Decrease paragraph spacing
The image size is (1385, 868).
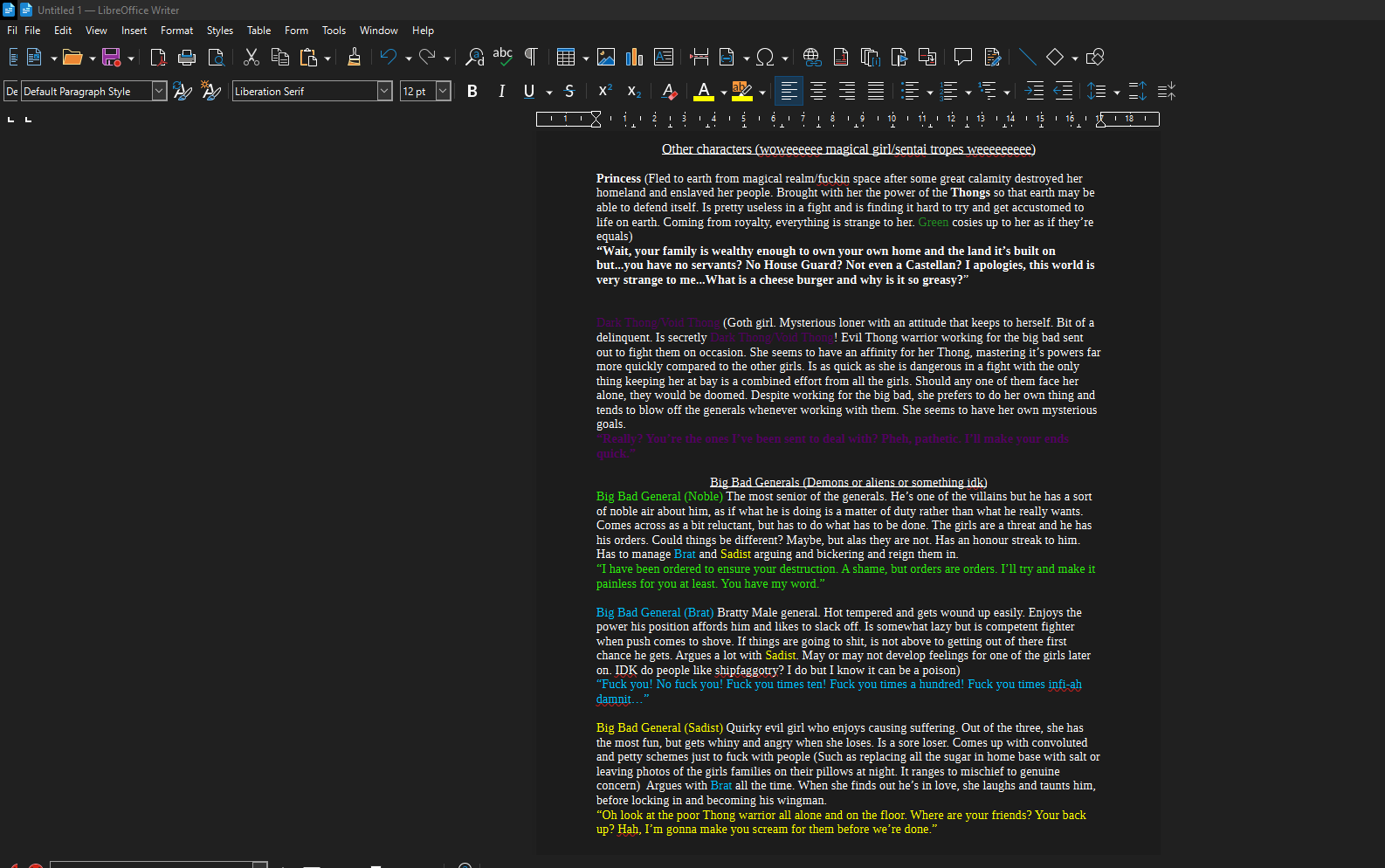click(1167, 91)
